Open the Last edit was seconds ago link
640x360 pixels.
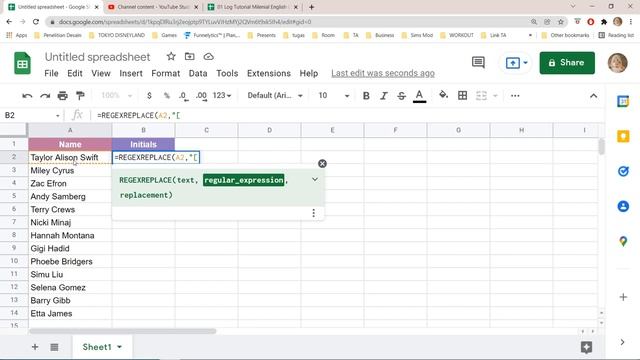pyautogui.click(x=383, y=73)
